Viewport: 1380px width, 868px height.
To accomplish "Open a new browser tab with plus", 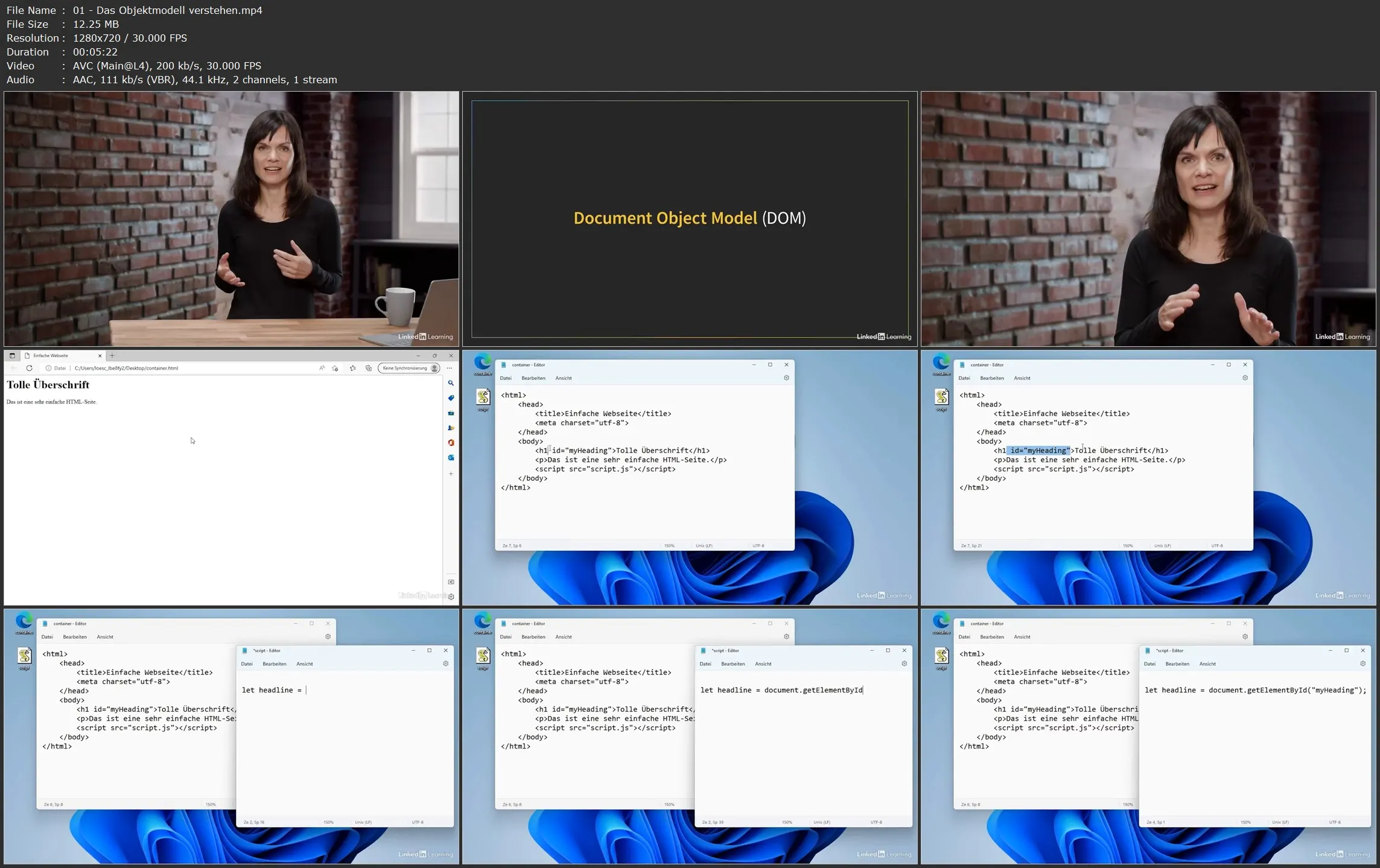I will click(x=112, y=356).
